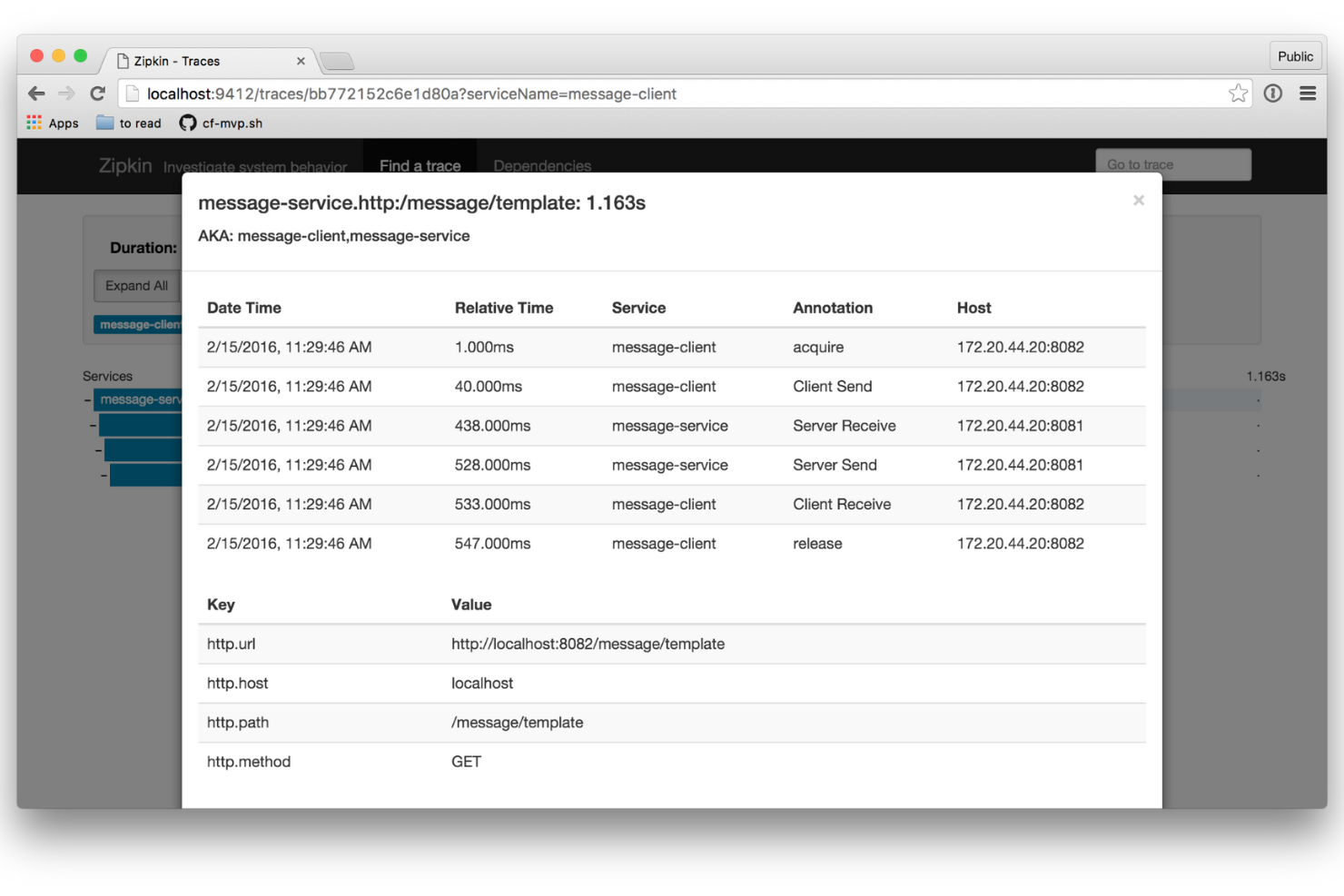1344x896 pixels.
Task: Select the 'Client Receive' annotation cell
Action: click(x=842, y=504)
